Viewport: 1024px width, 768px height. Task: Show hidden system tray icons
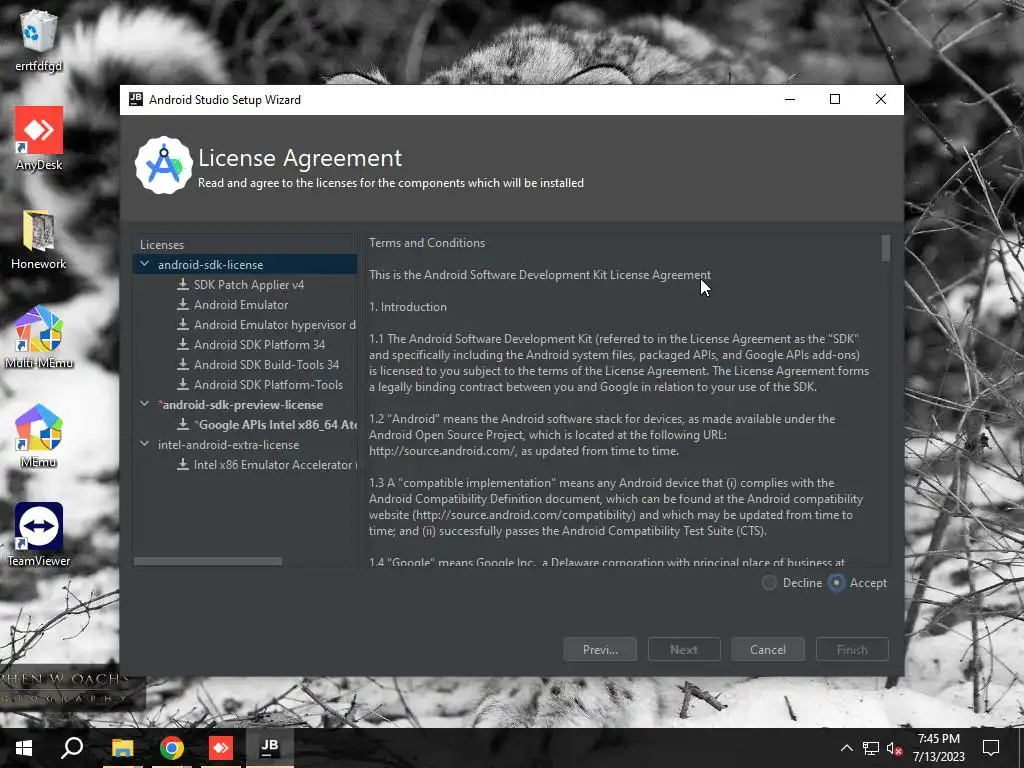click(846, 748)
